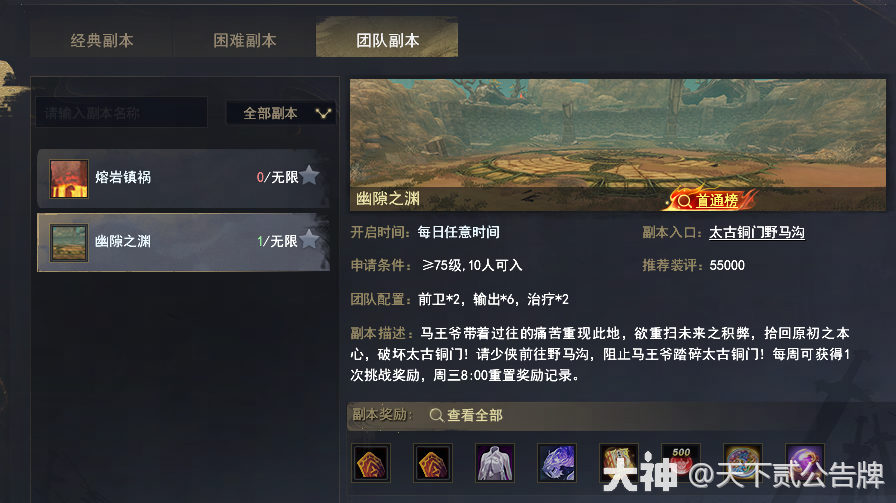Select the 团队副本 tab
Screen dimensions: 896x503
(387, 38)
